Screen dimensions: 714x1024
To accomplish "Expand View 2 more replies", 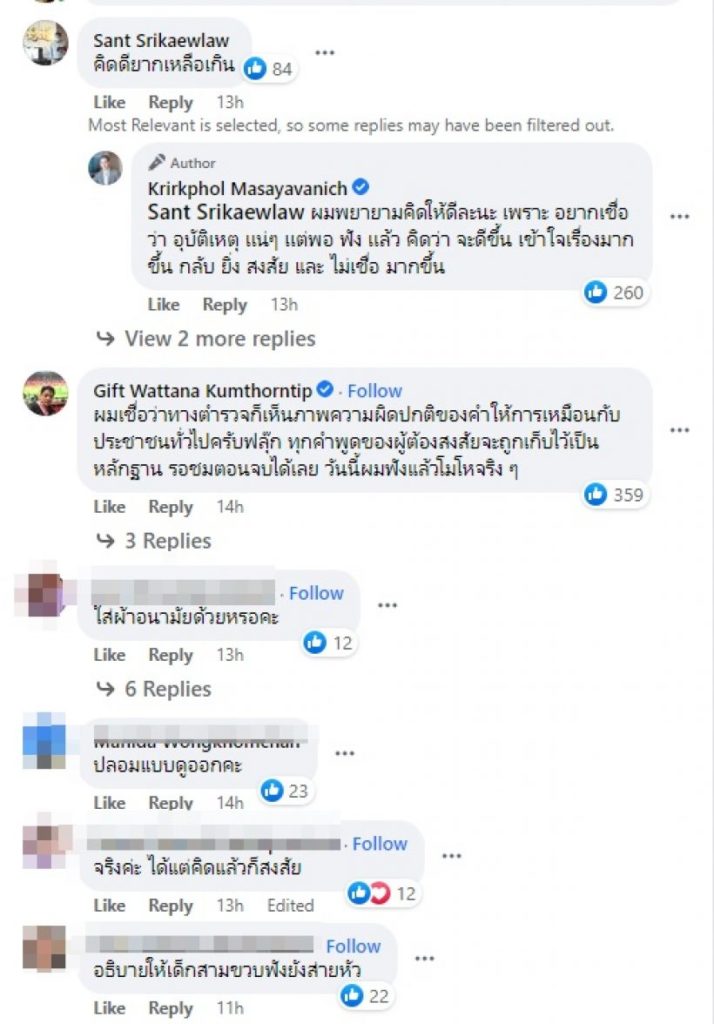I will (x=206, y=338).
